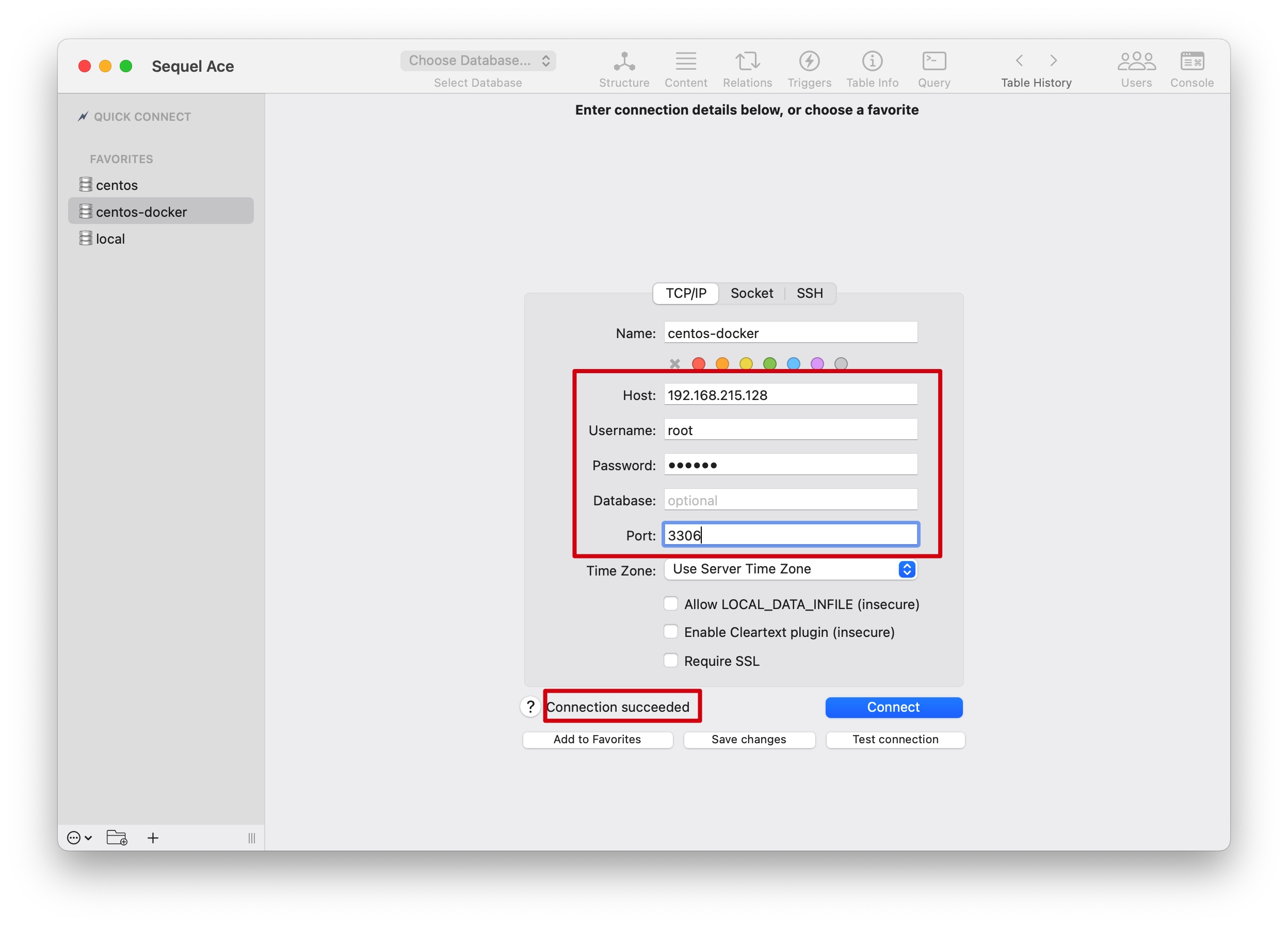
Task: Open the sidebar actions ellipsis menu
Action: pyautogui.click(x=79, y=838)
